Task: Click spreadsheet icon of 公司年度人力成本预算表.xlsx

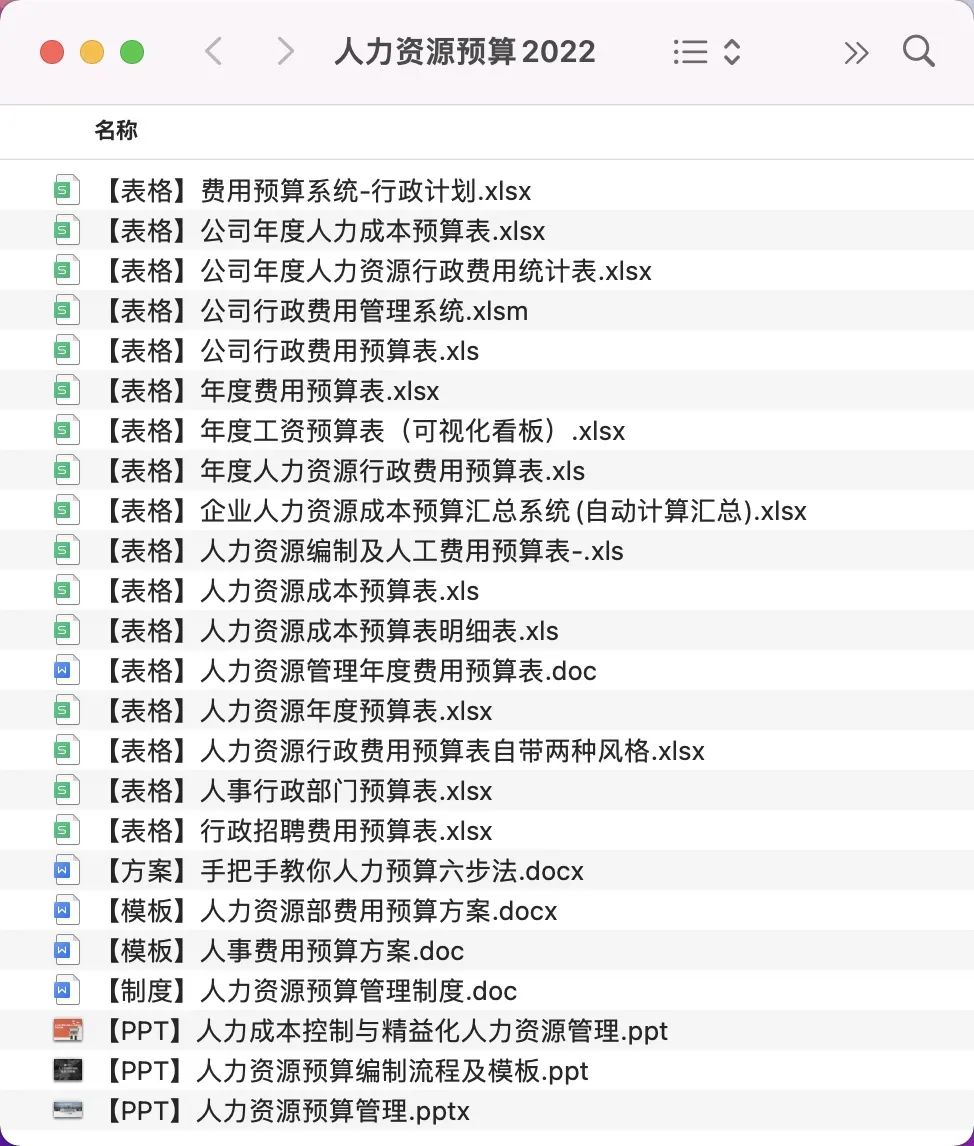Action: [x=66, y=230]
